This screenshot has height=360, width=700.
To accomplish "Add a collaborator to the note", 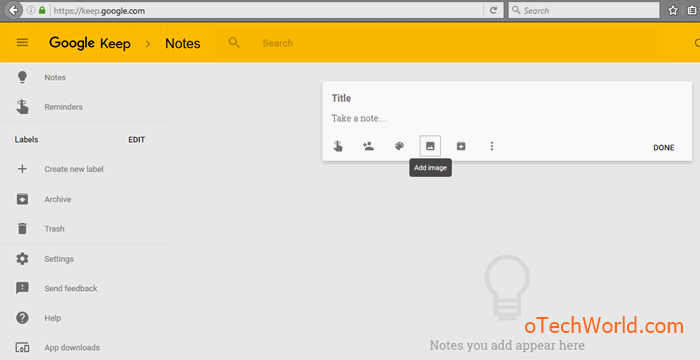I will click(x=368, y=146).
